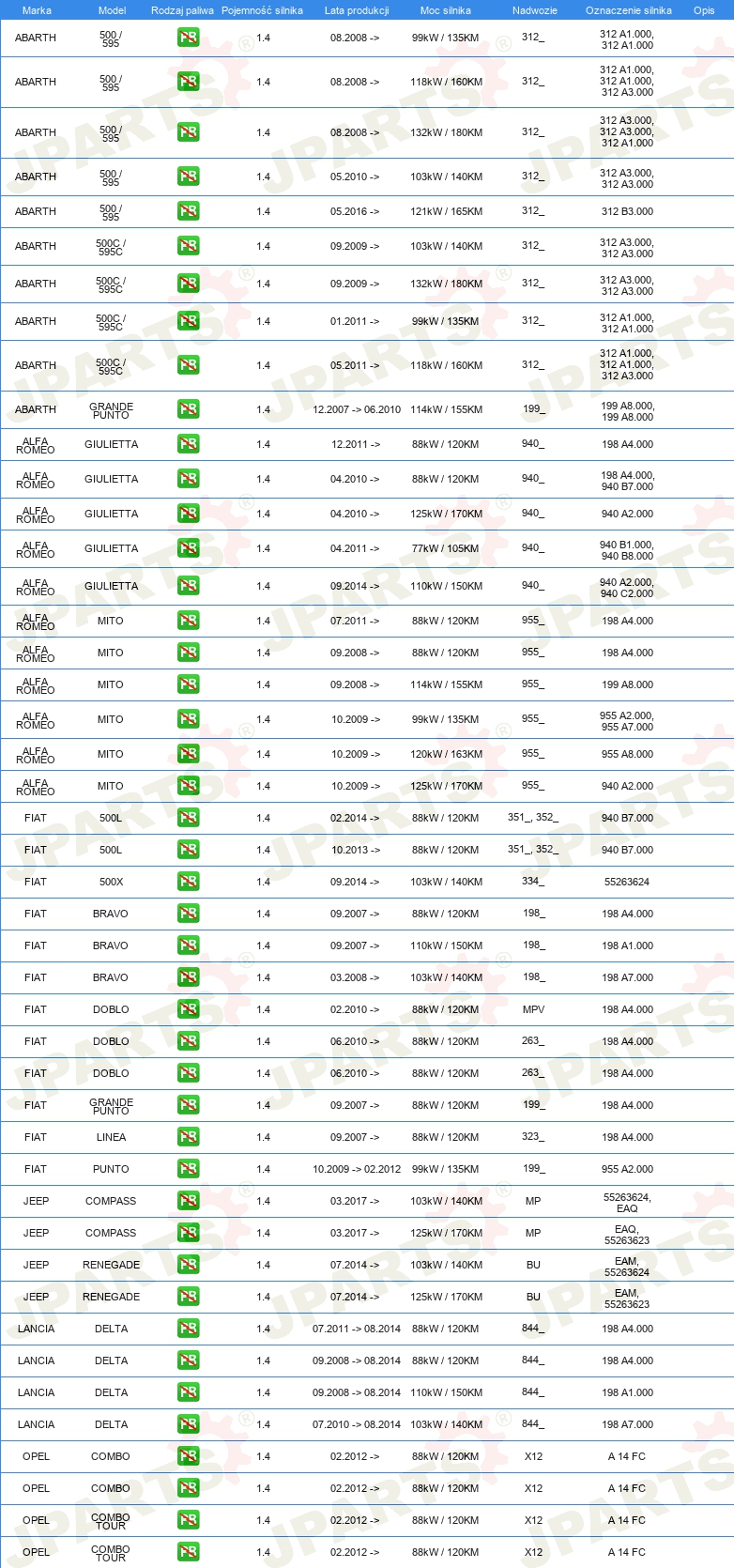This screenshot has width=734, height=1568.
Task: Click fuel icon in Abarth 500/595 132kW/180KM row
Action: point(188,132)
